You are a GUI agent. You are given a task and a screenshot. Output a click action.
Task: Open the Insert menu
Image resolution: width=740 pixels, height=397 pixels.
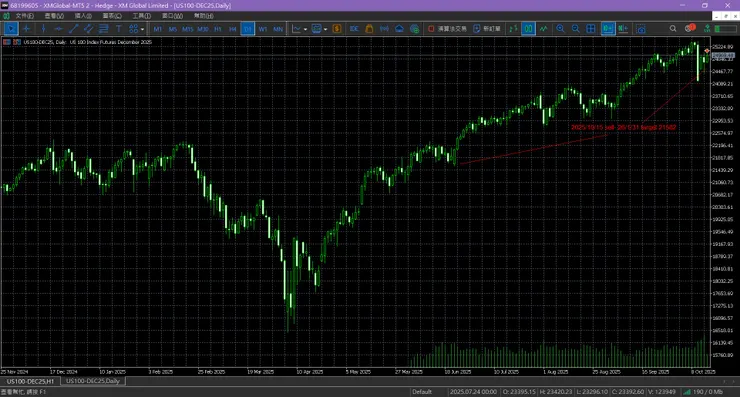[x=83, y=16]
